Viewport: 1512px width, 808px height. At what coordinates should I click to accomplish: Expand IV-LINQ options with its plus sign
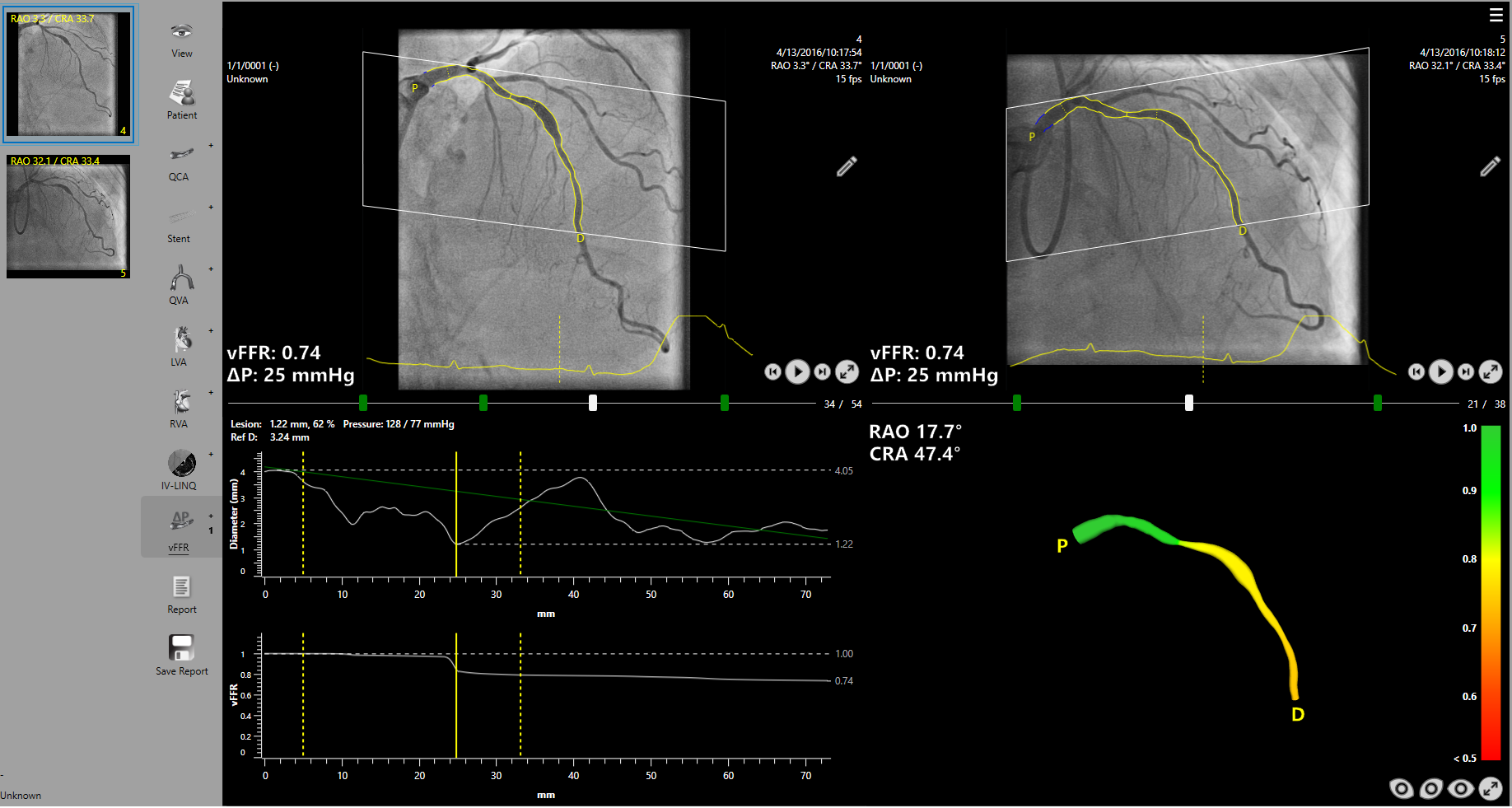(x=211, y=455)
